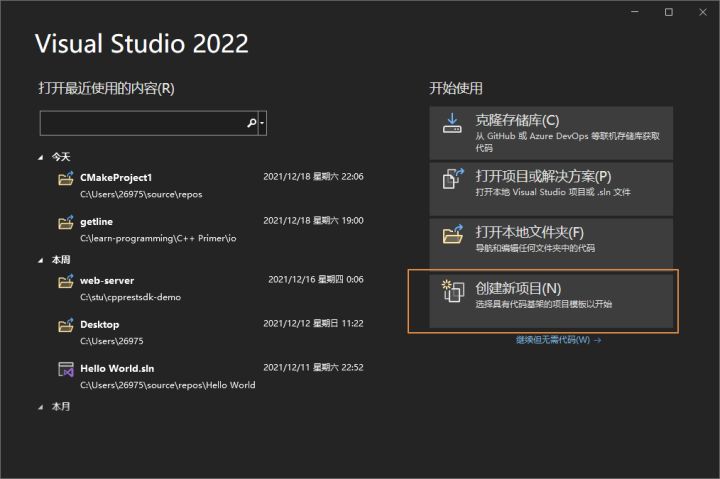This screenshot has width=720, height=479.
Task: Click the 开始使用 heading
Action: pos(456,88)
